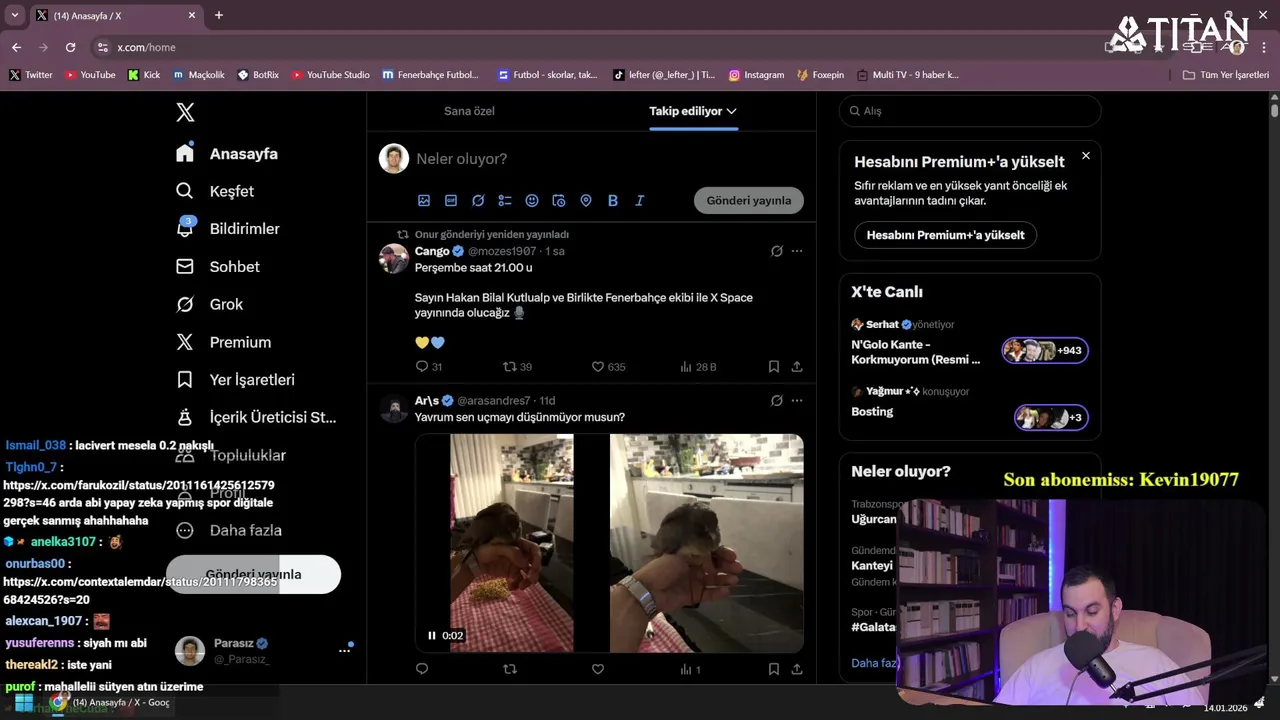1280x720 pixels.
Task: Open Onur gönderiyi yeniden yayınladı link
Action: click(492, 234)
